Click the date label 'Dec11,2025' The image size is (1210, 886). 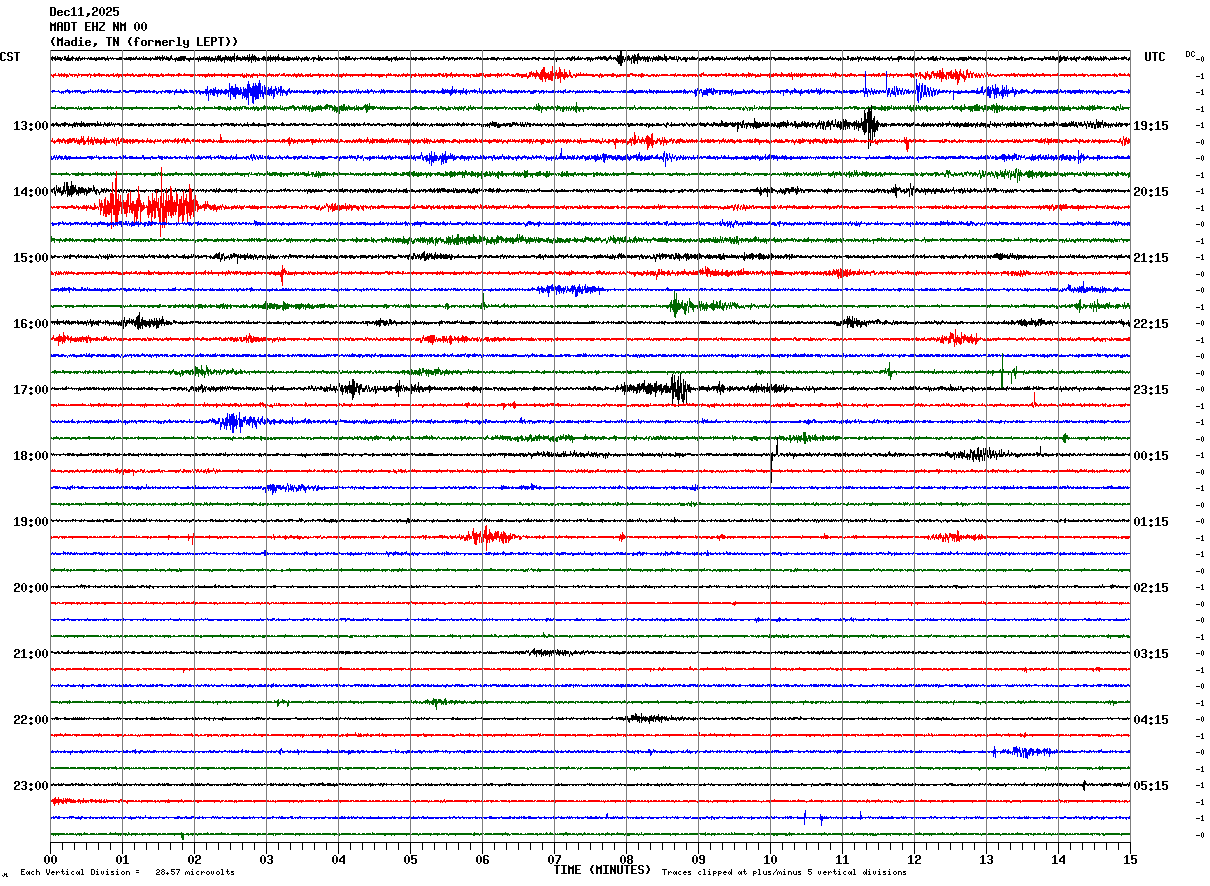(84, 12)
